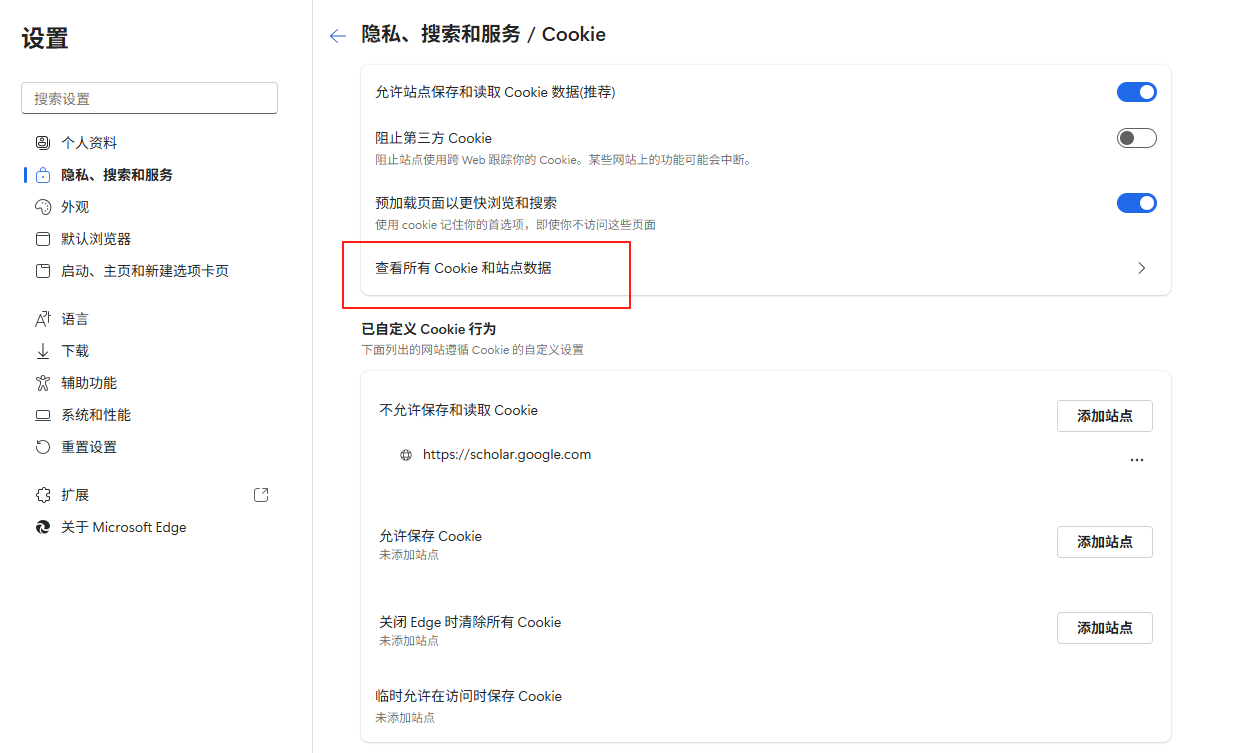Open 关于 Microsoft Edge page

click(42, 527)
